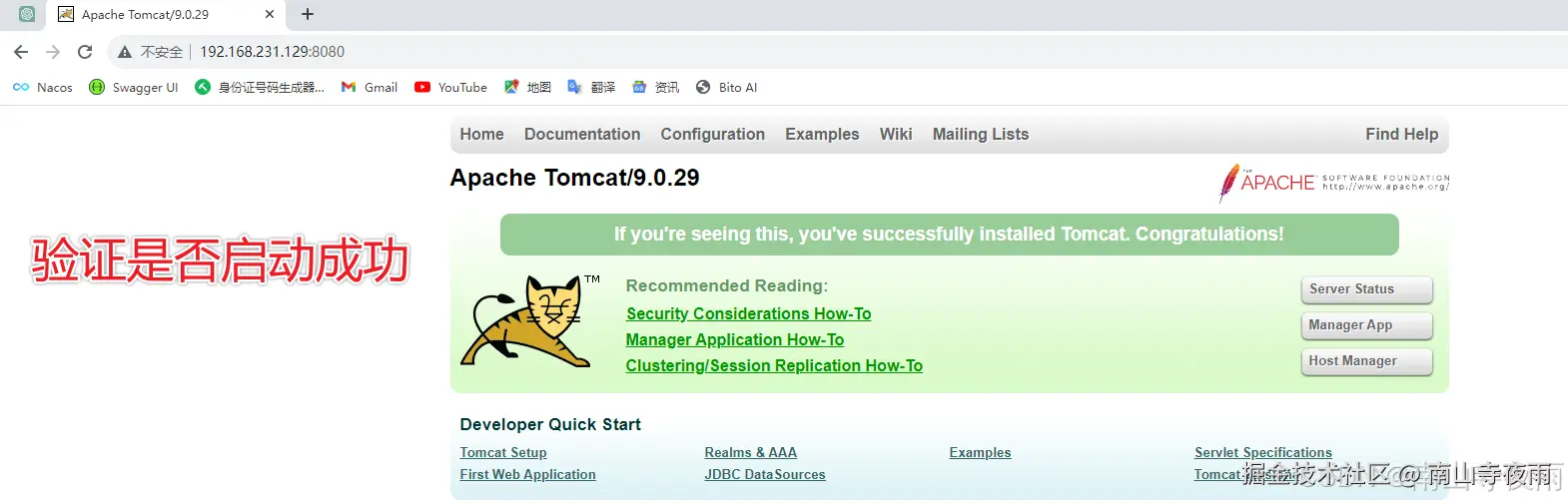1568x504 pixels.
Task: Open the First Web Application link
Action: [x=527, y=474]
